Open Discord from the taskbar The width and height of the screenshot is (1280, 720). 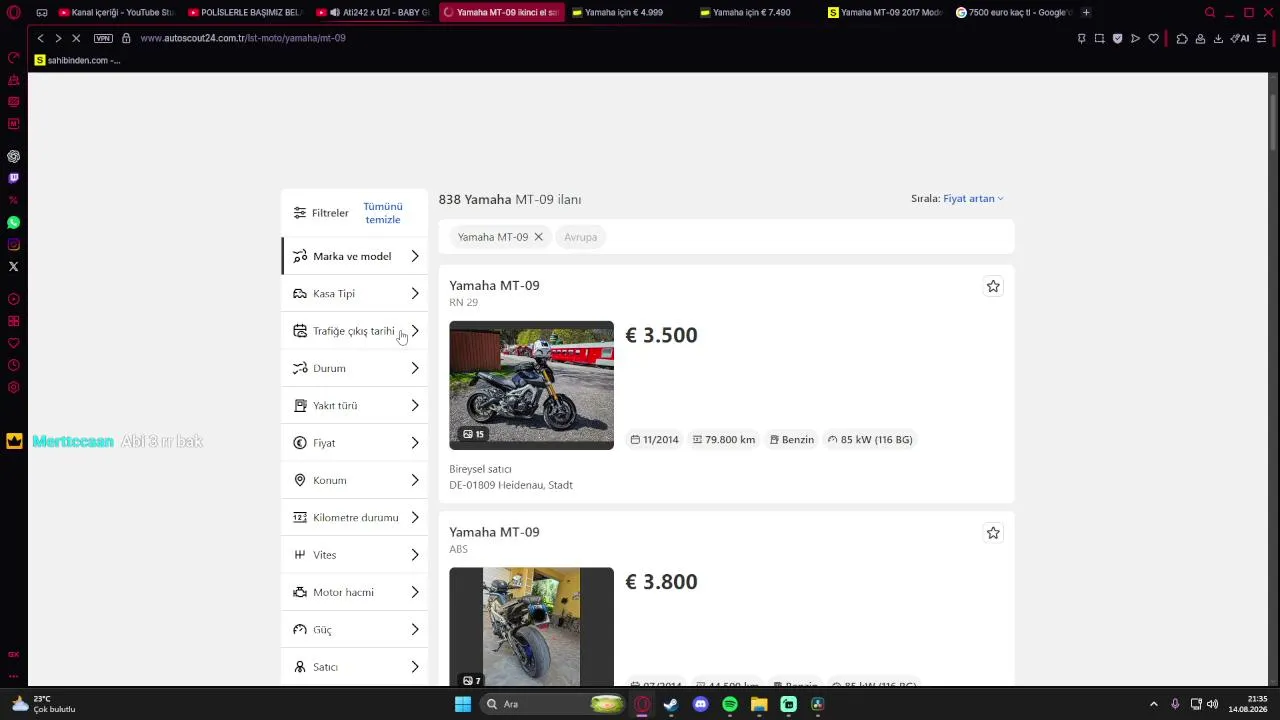(x=700, y=704)
